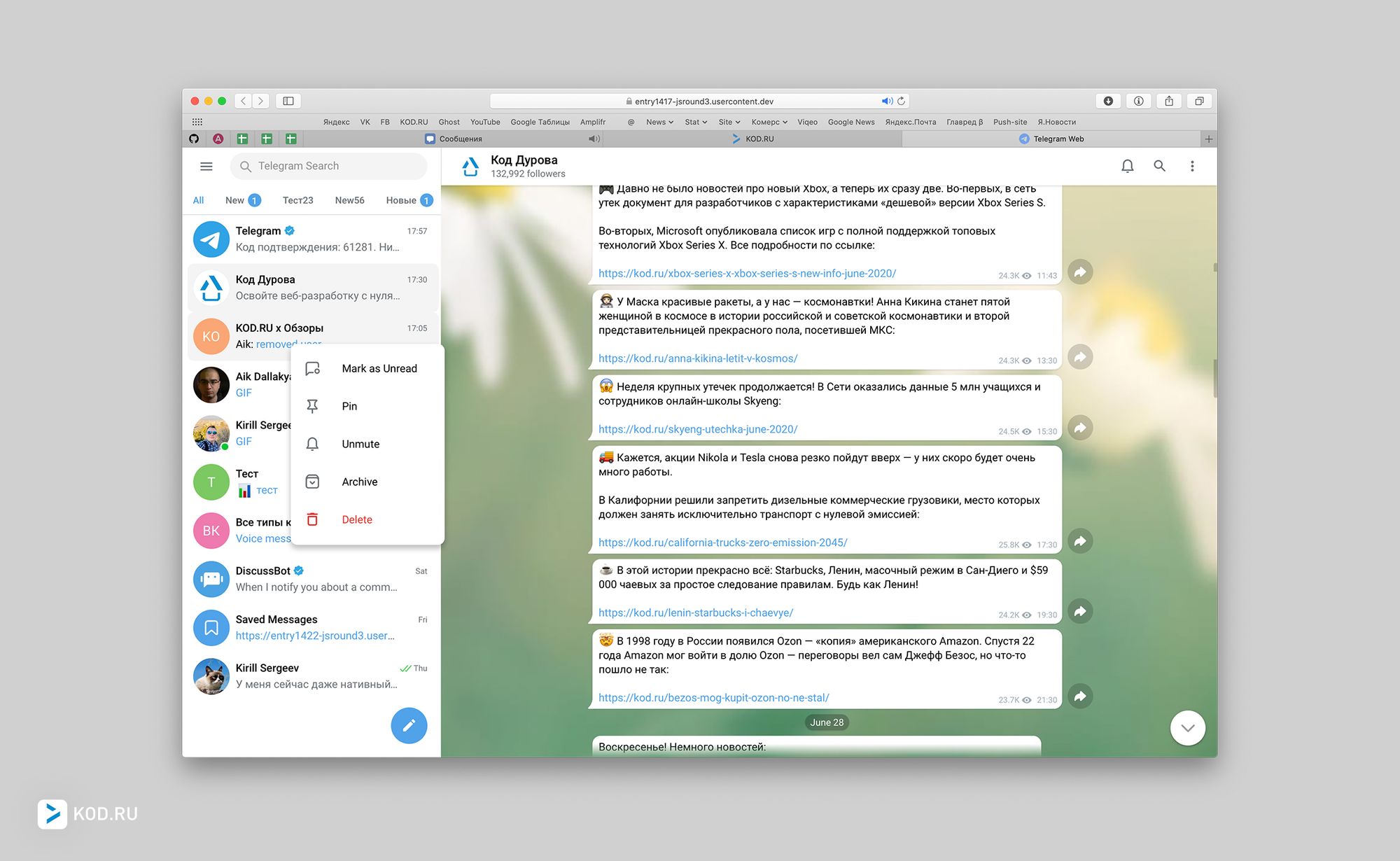Image resolution: width=1400 pixels, height=861 pixels.
Task: Open the three-dot more options menu
Action: 1192,166
